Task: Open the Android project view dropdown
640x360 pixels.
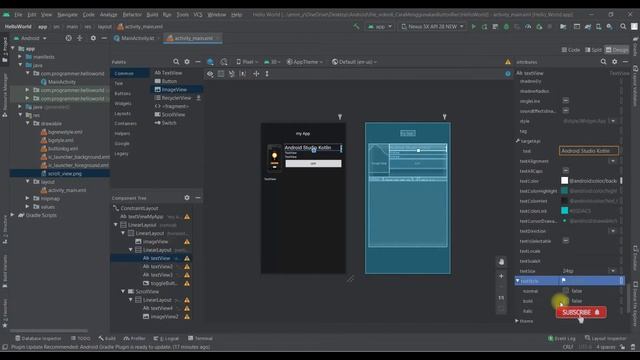Action: (x=30, y=38)
